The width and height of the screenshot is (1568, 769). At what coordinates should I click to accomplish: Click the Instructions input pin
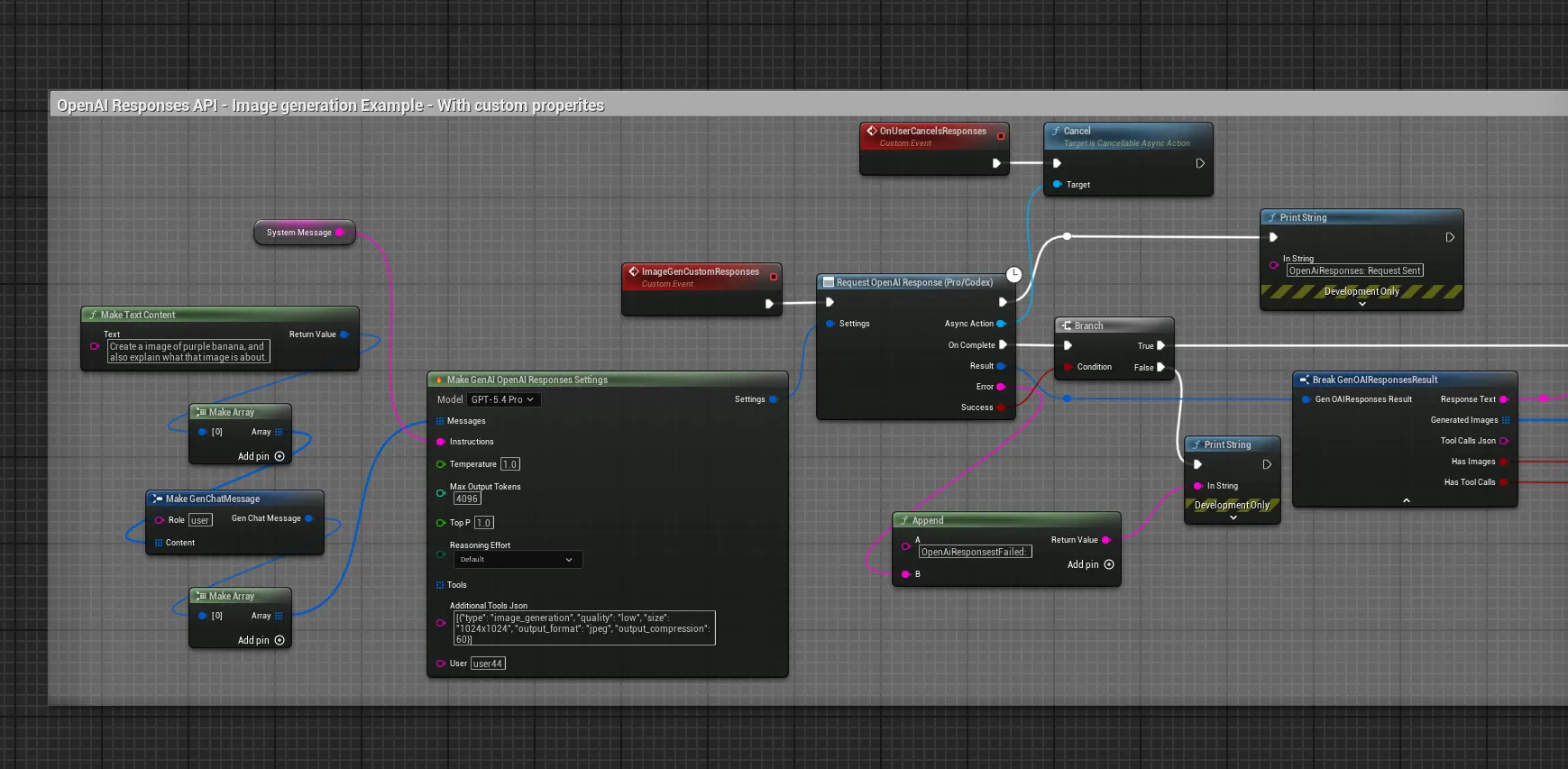[440, 442]
